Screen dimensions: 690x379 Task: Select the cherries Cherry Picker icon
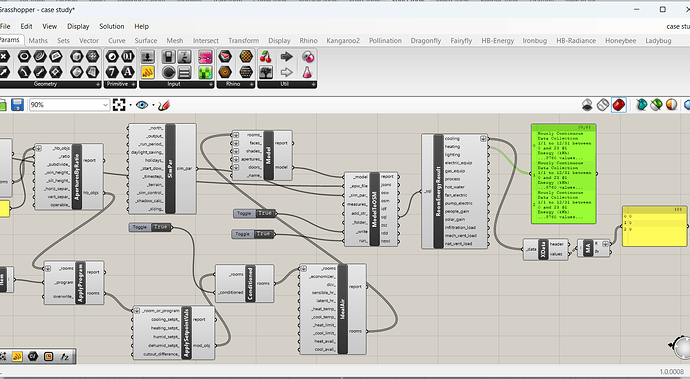pyautogui.click(x=265, y=56)
